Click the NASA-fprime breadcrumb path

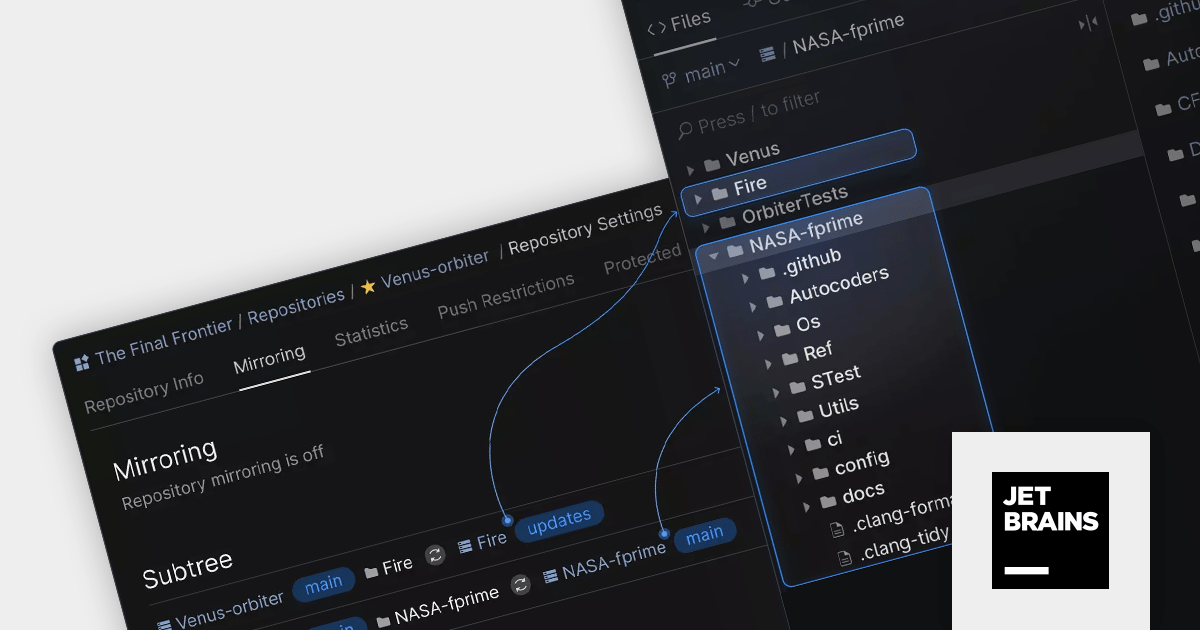848,34
